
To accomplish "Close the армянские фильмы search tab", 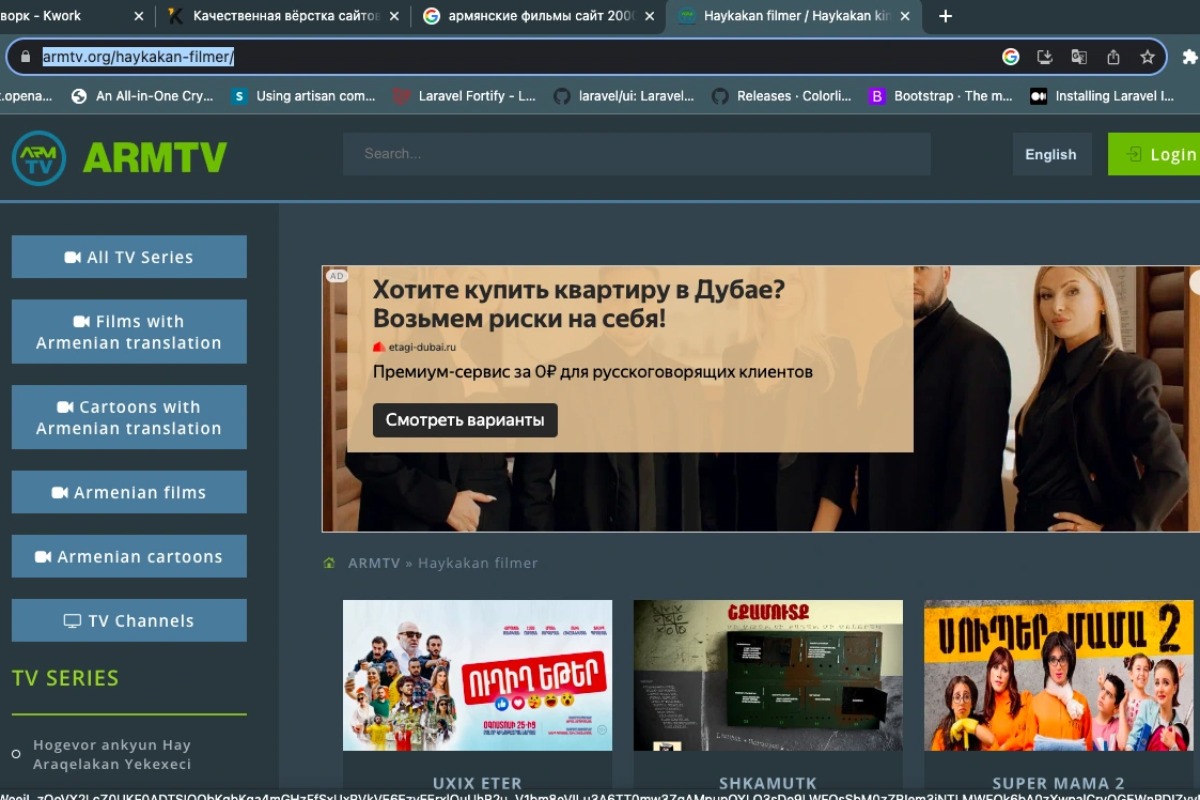I will 649,16.
